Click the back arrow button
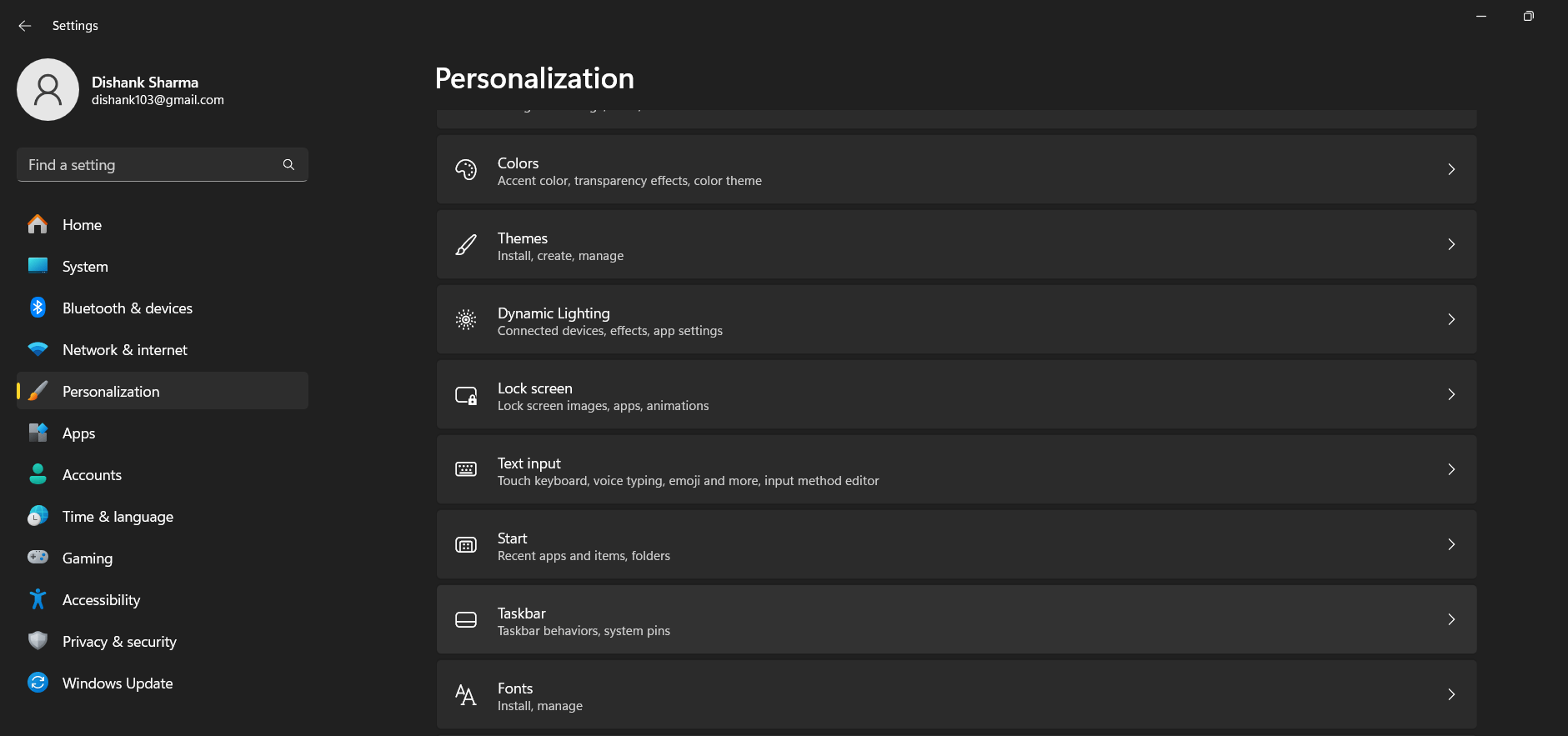 click(x=24, y=25)
